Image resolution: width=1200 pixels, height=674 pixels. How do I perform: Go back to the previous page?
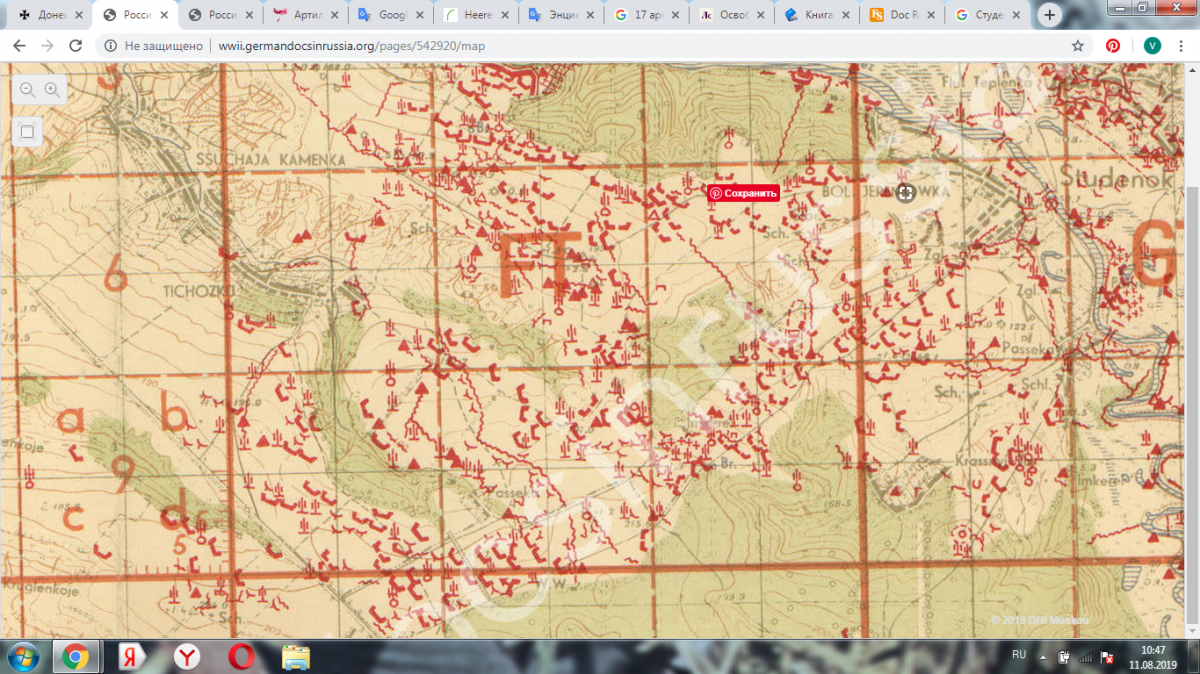19,46
